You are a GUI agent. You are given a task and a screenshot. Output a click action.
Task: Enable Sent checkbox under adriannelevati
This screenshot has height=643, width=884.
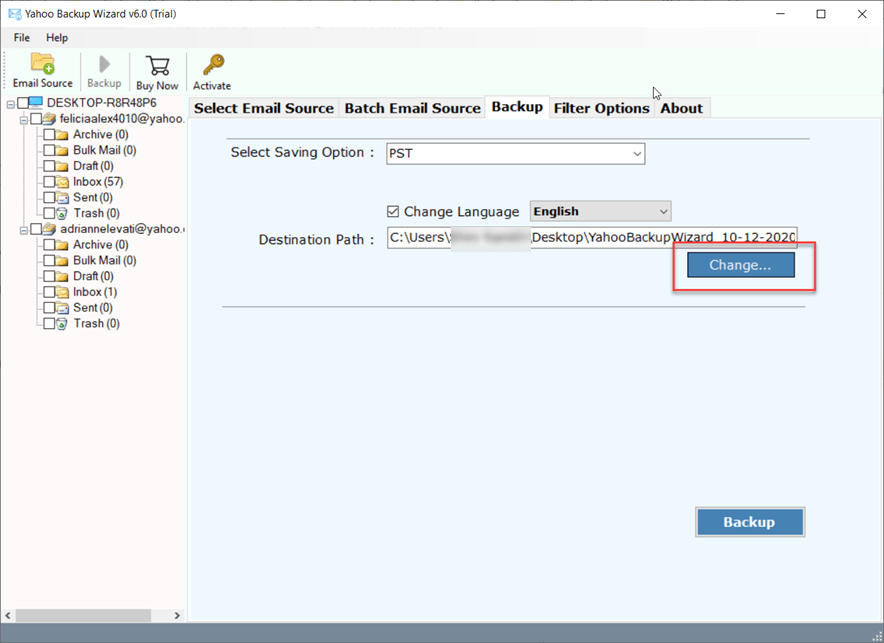49,308
